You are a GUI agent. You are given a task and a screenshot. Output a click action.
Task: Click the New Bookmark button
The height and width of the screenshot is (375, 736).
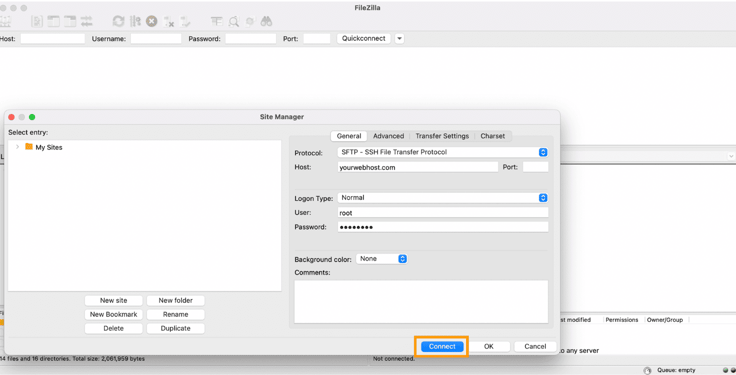click(114, 314)
